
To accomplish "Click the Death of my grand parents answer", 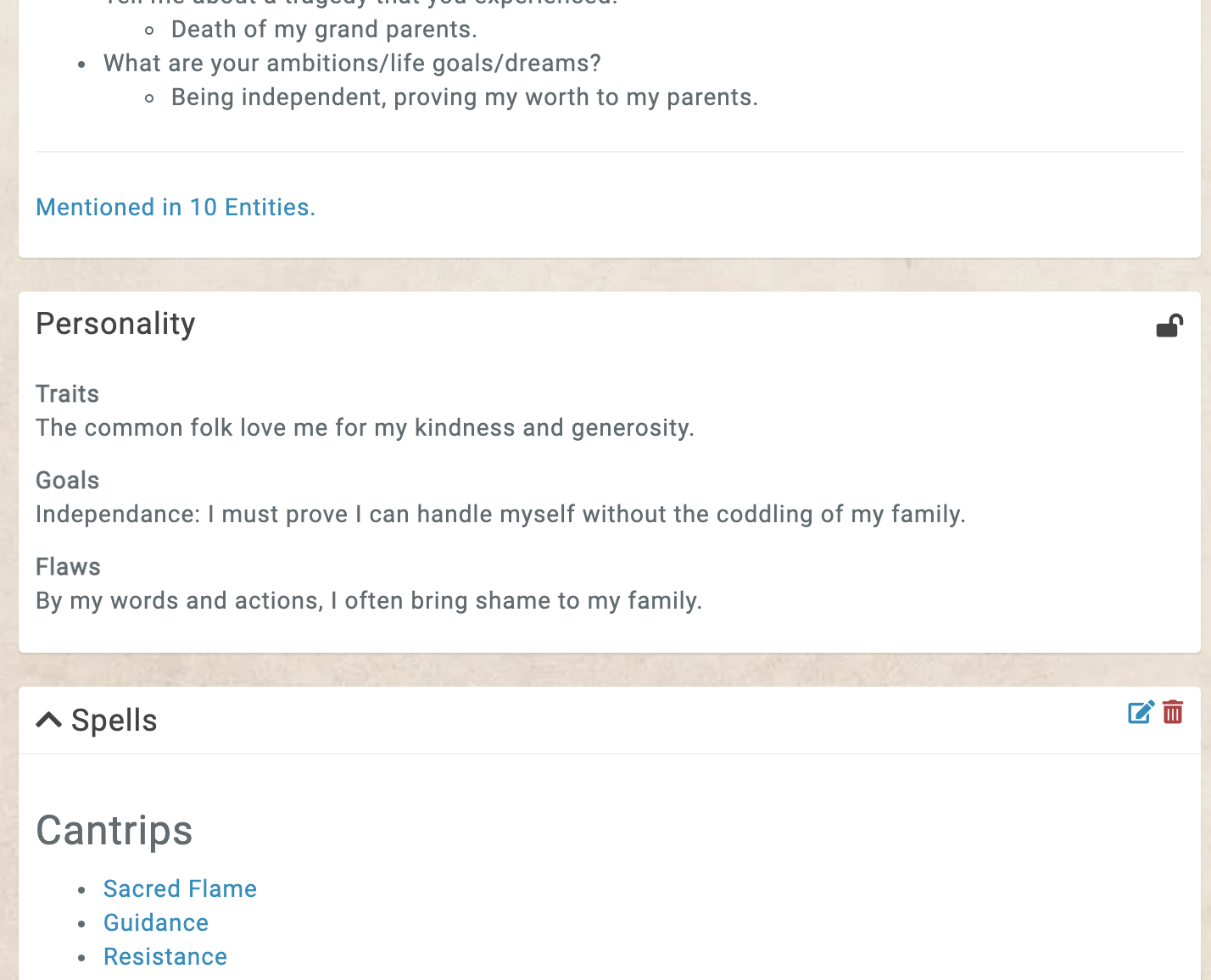I will click(324, 30).
